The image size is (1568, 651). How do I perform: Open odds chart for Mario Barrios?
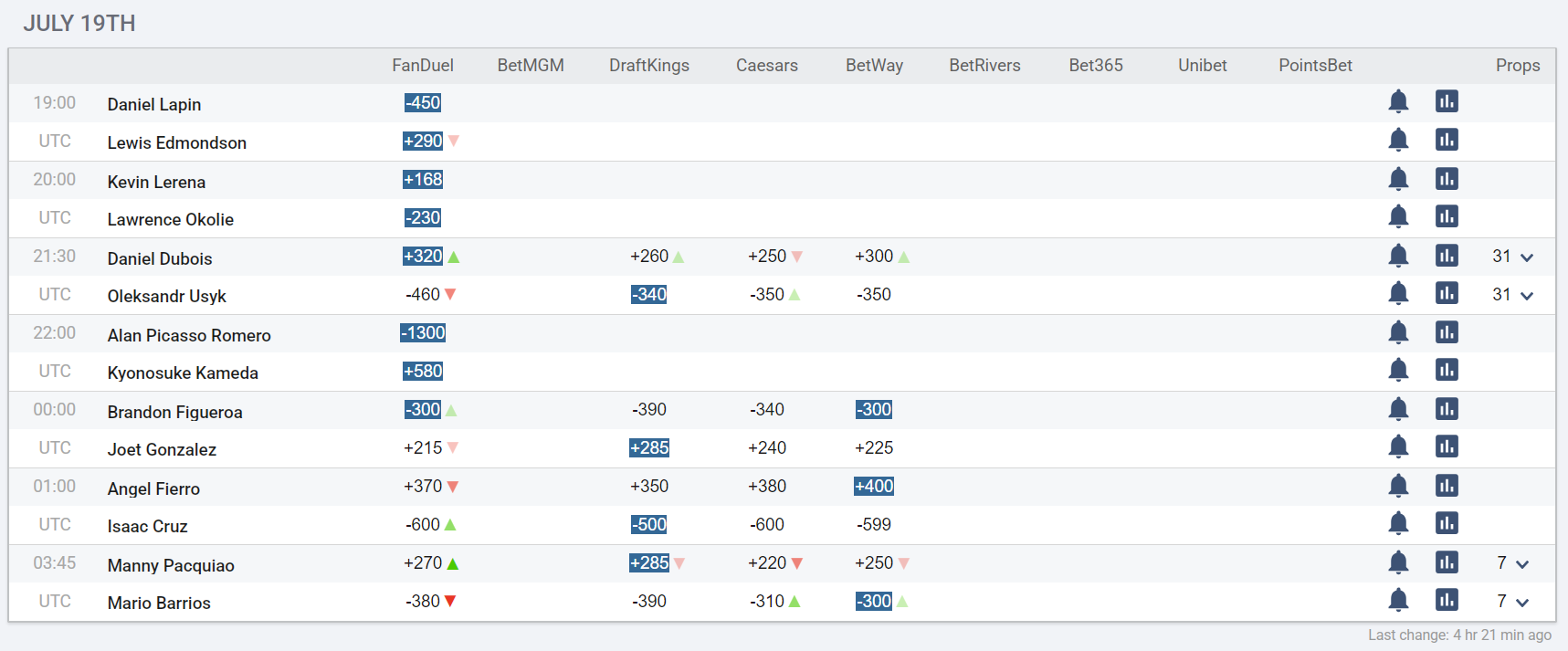pyautogui.click(x=1447, y=600)
